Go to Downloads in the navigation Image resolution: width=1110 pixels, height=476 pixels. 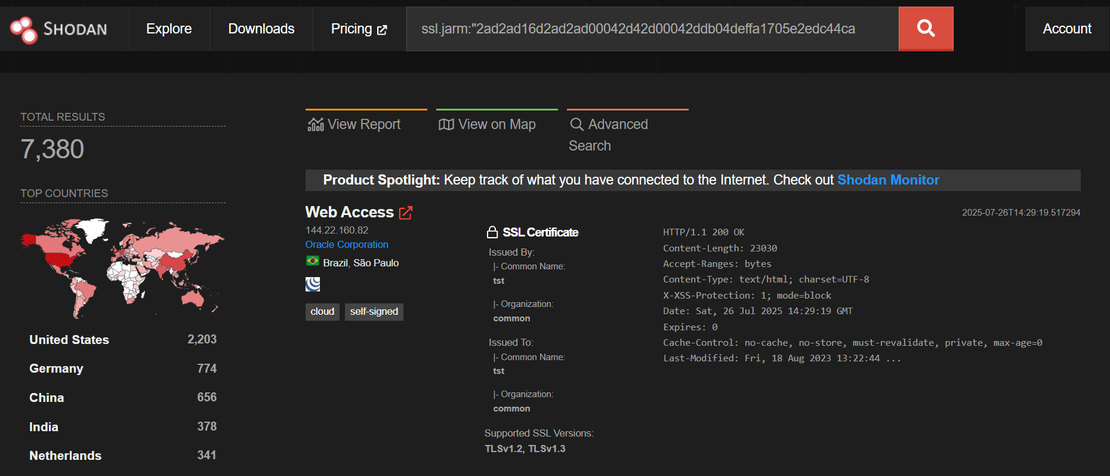(261, 29)
